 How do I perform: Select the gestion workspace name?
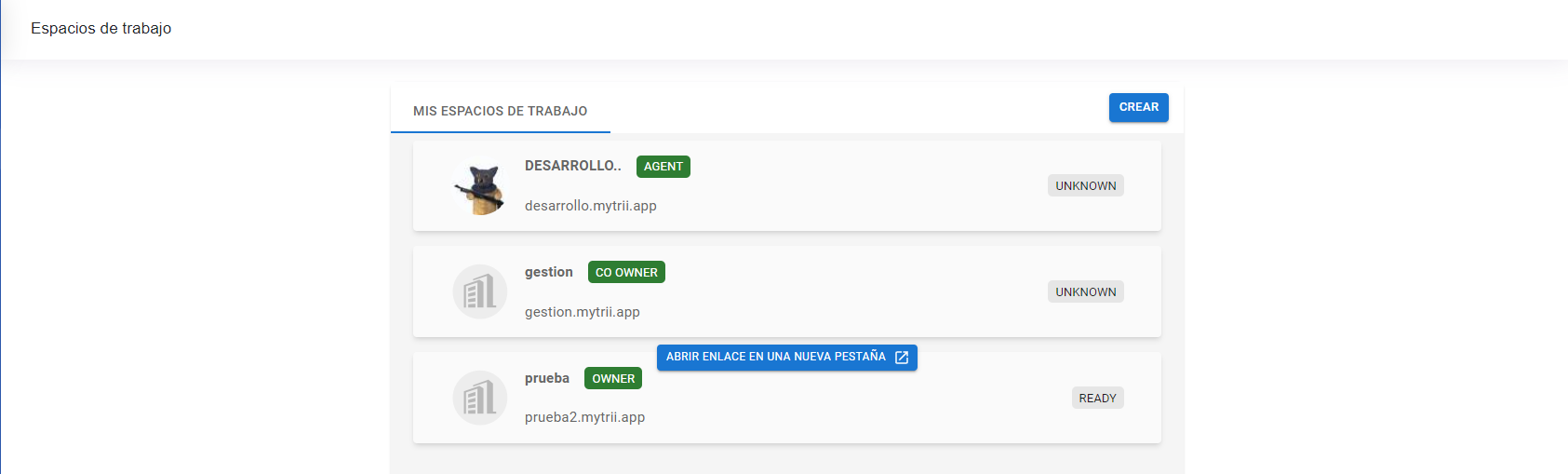(x=548, y=272)
